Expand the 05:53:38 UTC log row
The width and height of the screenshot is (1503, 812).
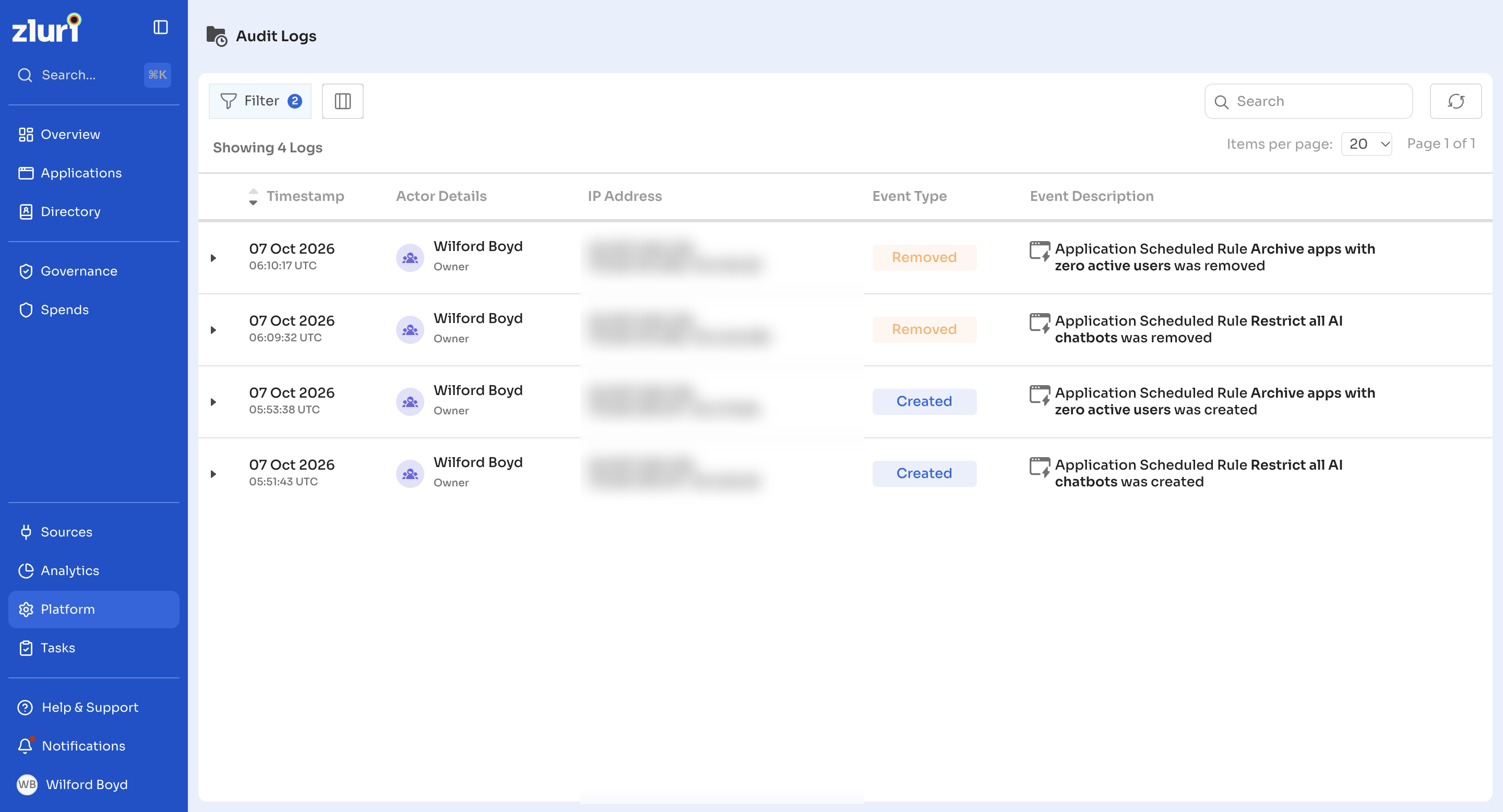tap(213, 402)
